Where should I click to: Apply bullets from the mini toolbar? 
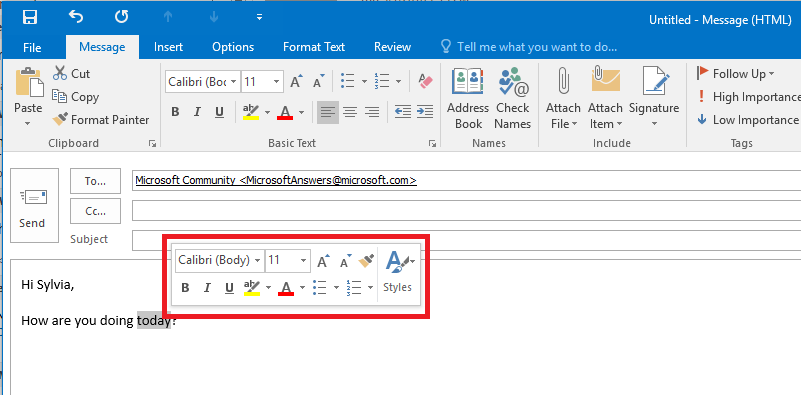(x=320, y=287)
